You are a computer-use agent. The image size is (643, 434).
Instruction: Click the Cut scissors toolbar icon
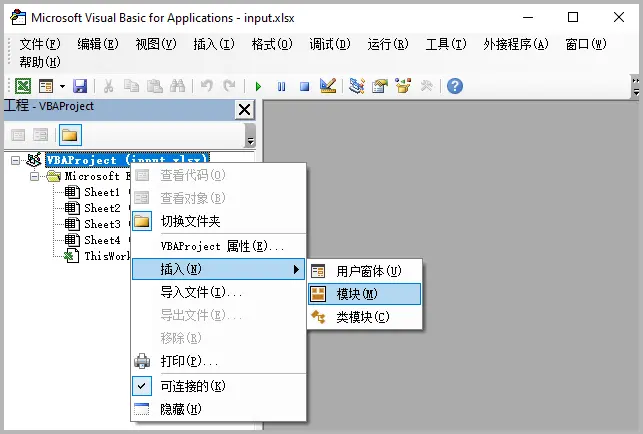(x=108, y=86)
